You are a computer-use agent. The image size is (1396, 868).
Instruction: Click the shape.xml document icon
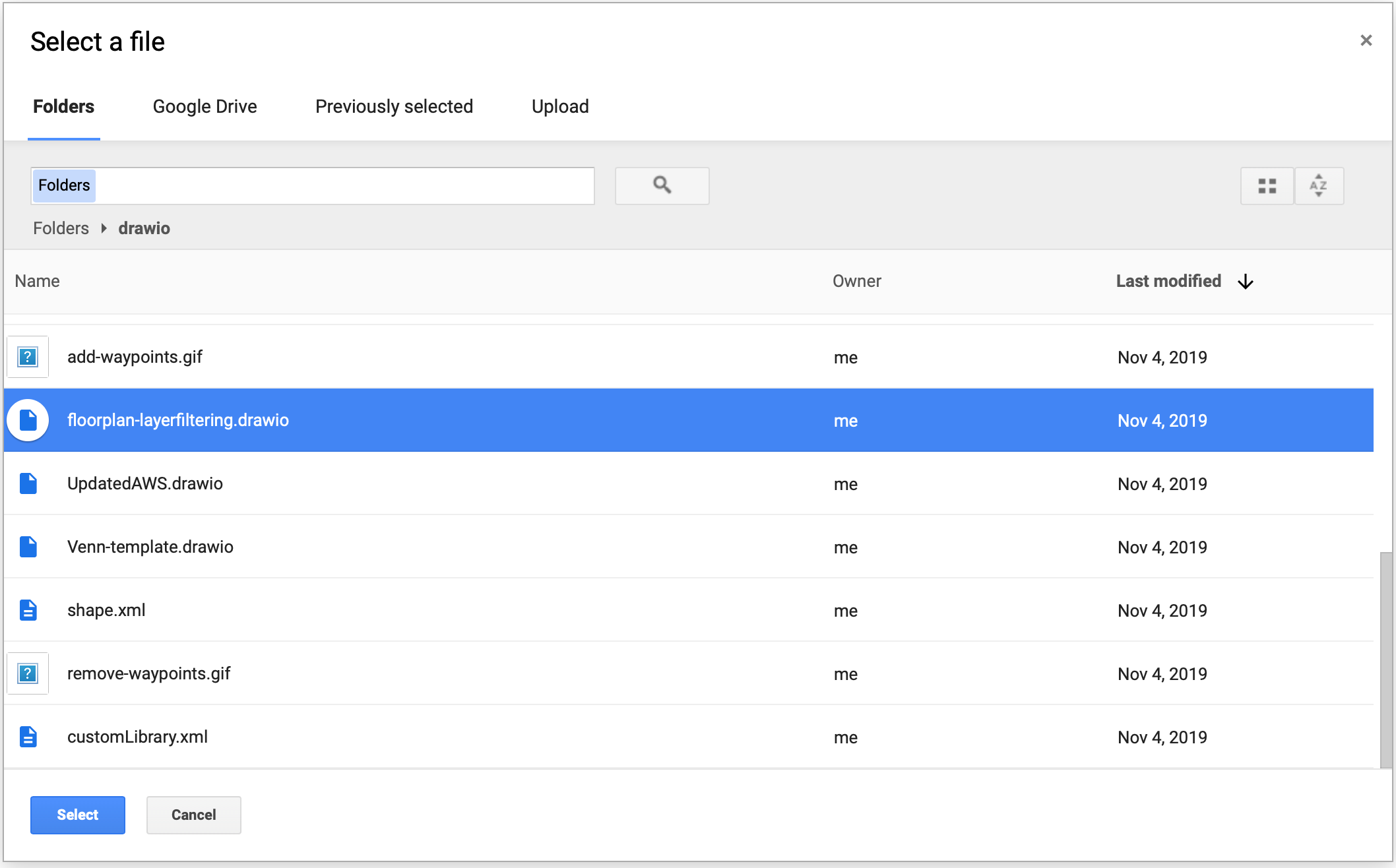pos(27,610)
